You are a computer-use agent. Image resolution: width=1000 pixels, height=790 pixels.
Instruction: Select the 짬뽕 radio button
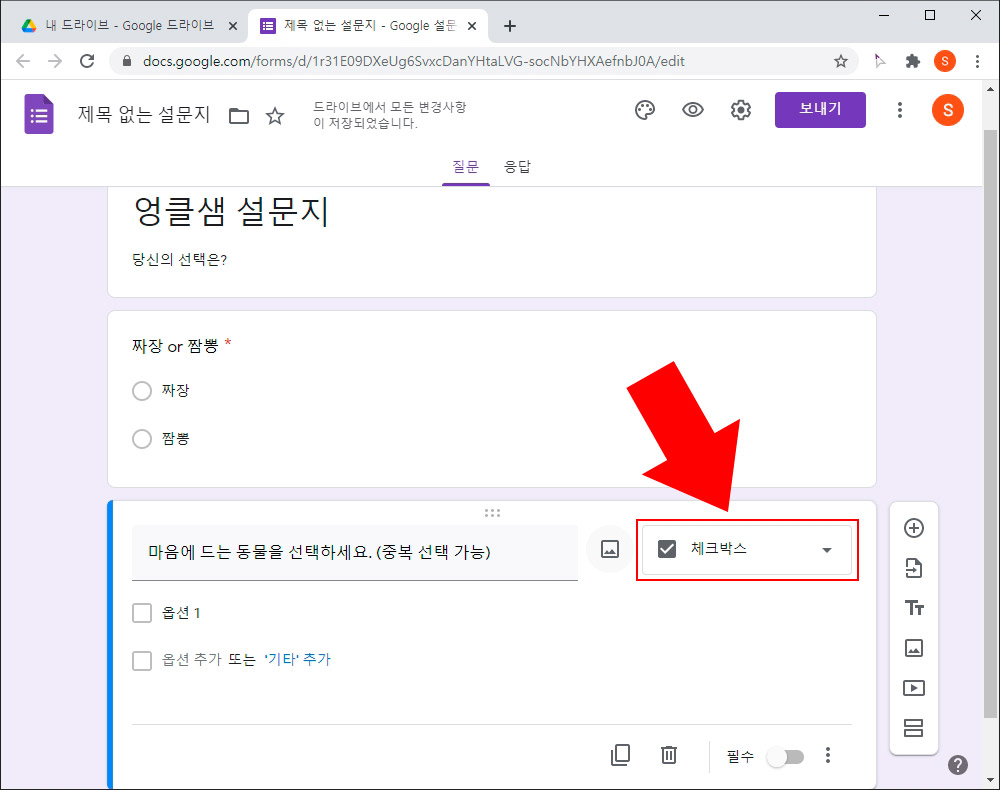(142, 438)
